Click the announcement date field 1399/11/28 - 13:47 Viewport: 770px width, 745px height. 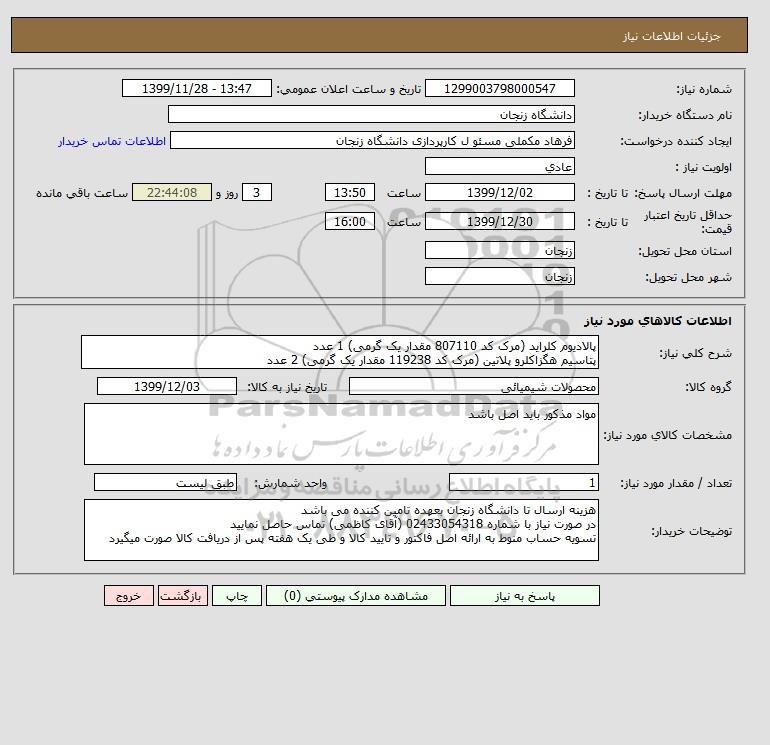pyautogui.click(x=196, y=88)
